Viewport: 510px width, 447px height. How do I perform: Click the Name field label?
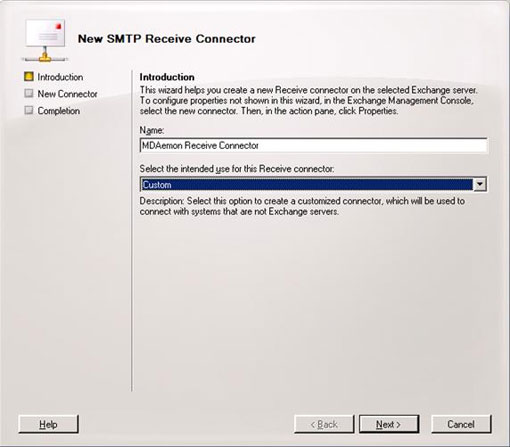(x=152, y=130)
